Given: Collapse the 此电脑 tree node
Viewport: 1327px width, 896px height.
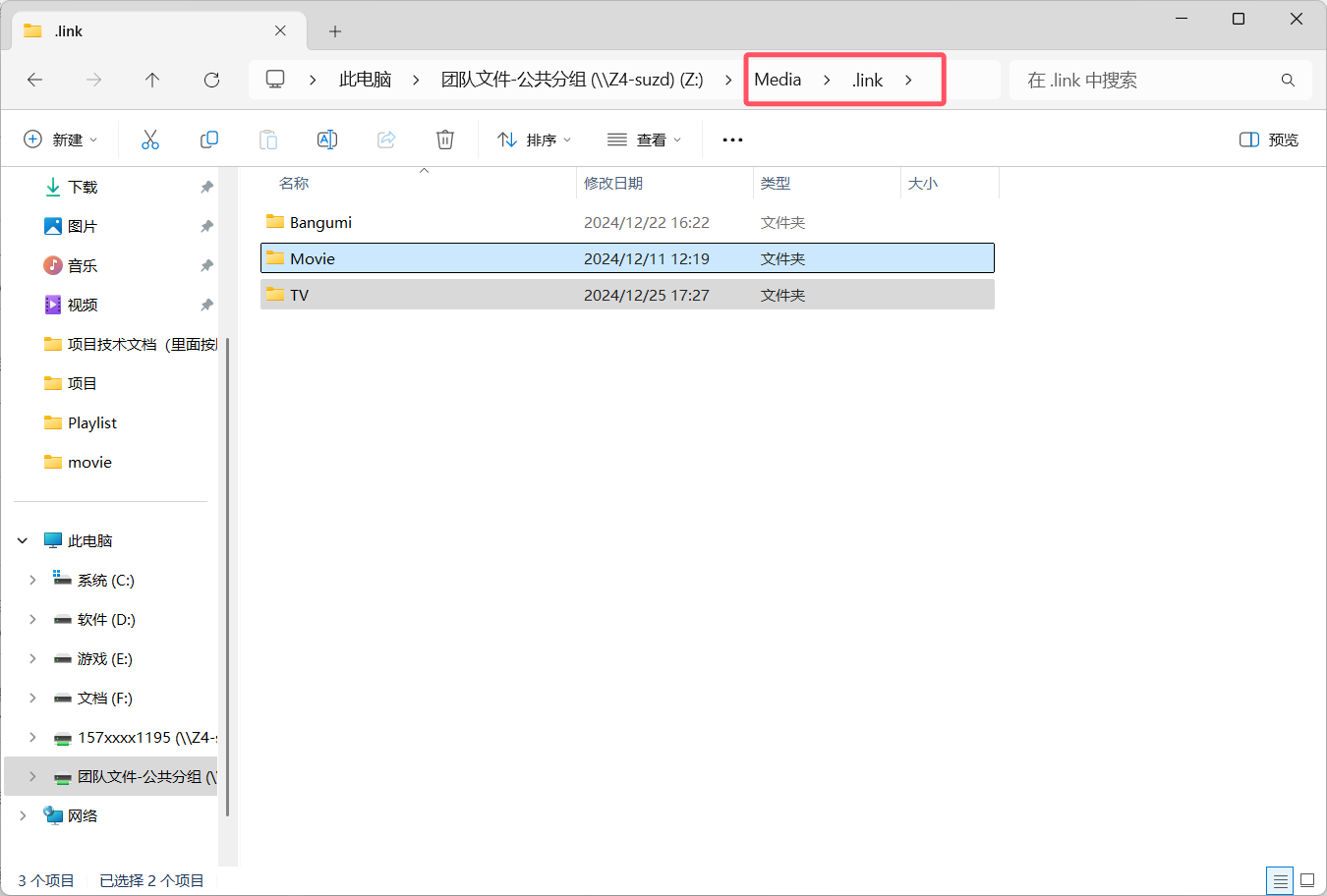Looking at the screenshot, I should pyautogui.click(x=23, y=540).
